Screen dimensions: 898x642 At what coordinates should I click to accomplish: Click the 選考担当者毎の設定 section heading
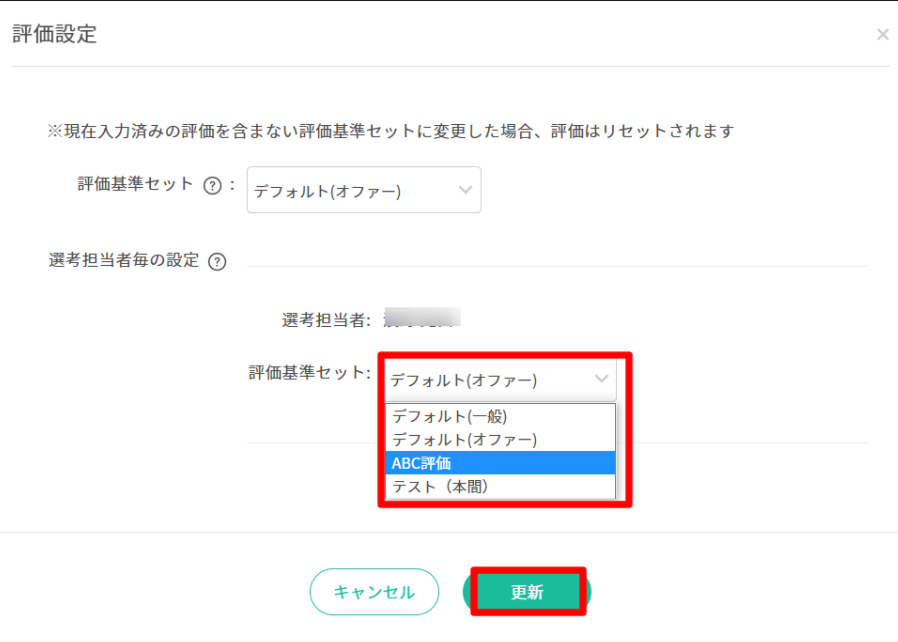124,261
